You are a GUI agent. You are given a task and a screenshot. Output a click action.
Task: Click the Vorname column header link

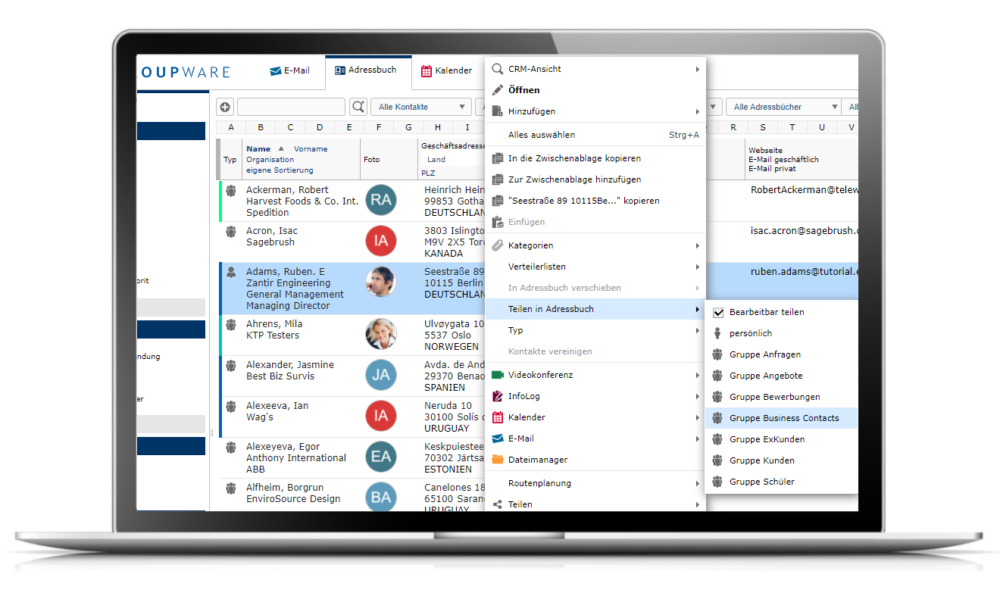point(310,149)
